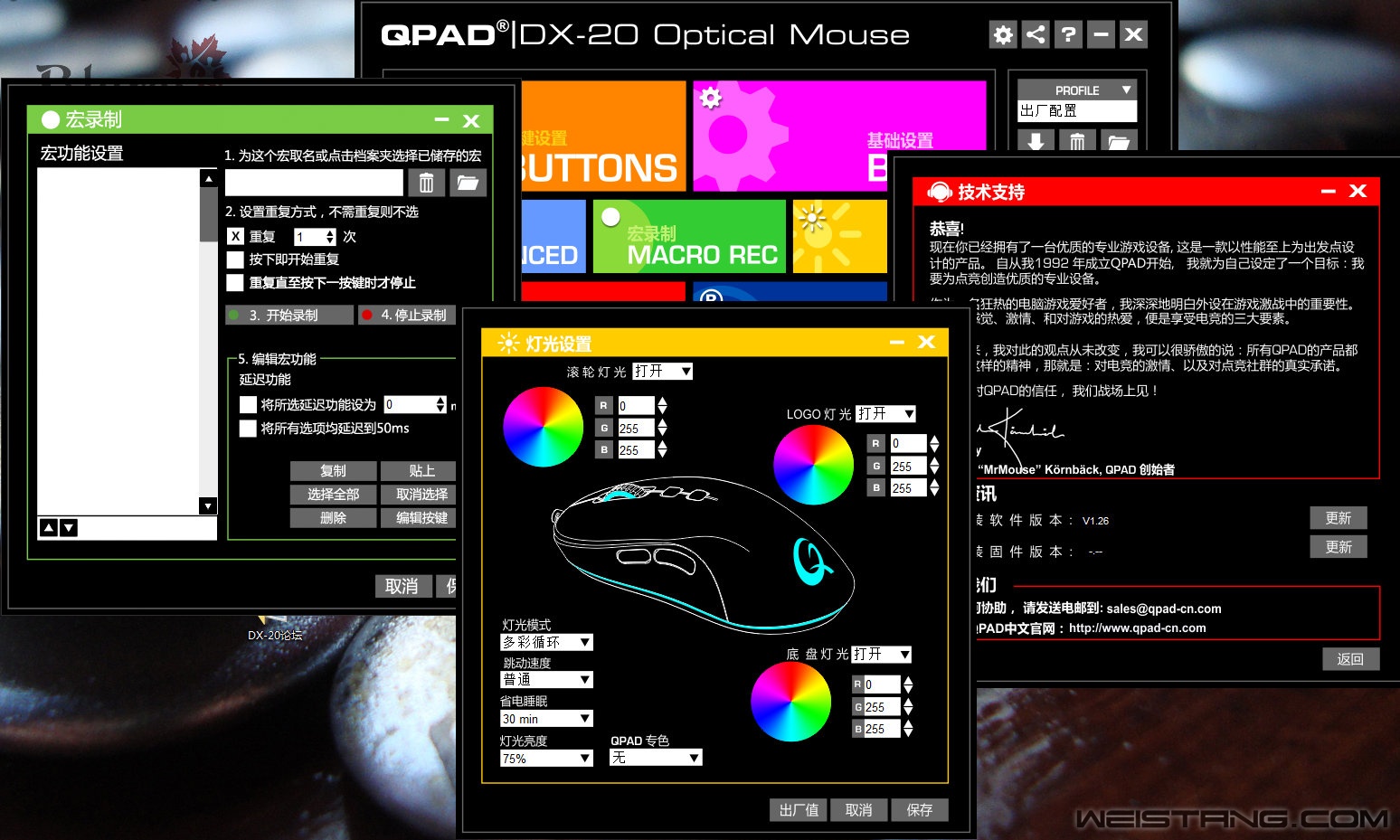Click sun icon on yellow lighting tile
The image size is (1400, 840).
pyautogui.click(x=812, y=219)
